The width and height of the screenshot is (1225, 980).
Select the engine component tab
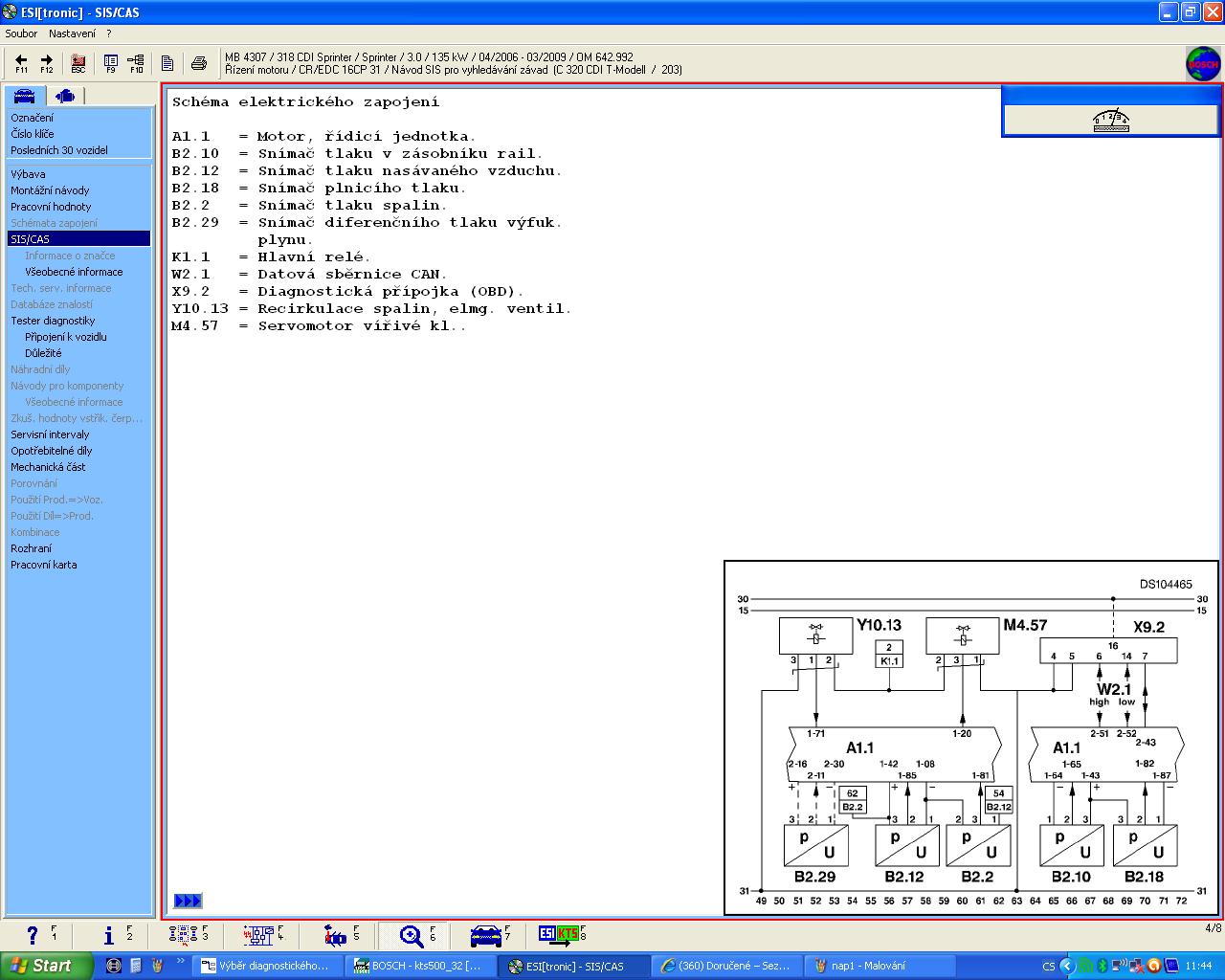[x=64, y=96]
